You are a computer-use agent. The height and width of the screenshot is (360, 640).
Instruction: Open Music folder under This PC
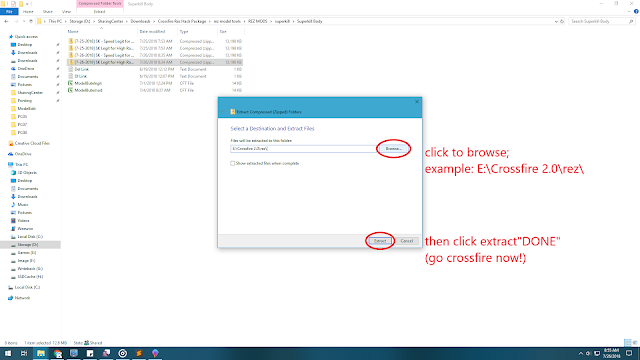pyautogui.click(x=23, y=204)
